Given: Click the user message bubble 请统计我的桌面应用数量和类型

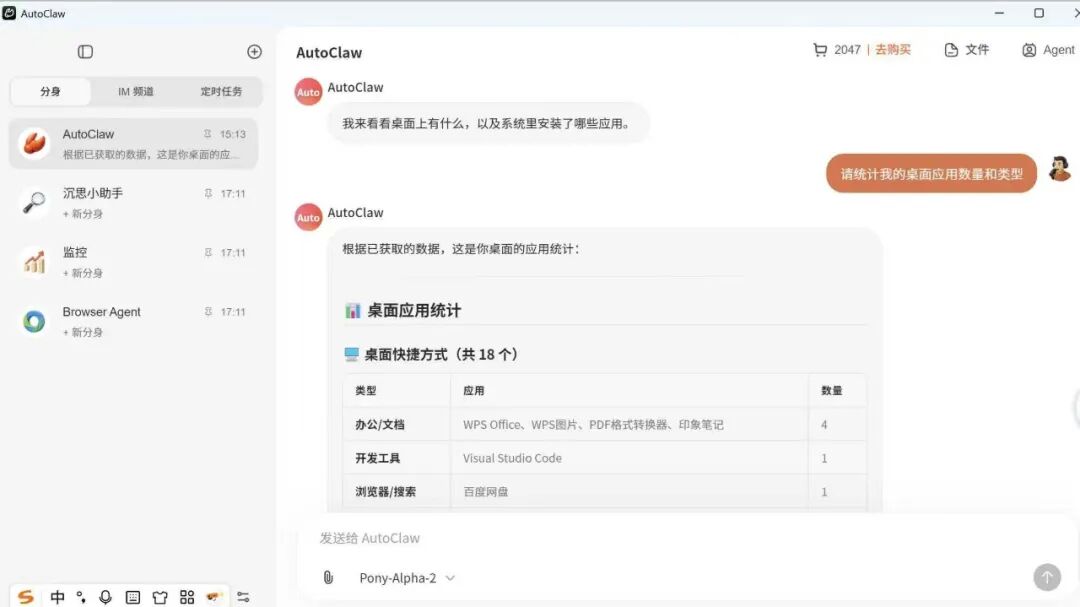Looking at the screenshot, I should click(x=931, y=174).
